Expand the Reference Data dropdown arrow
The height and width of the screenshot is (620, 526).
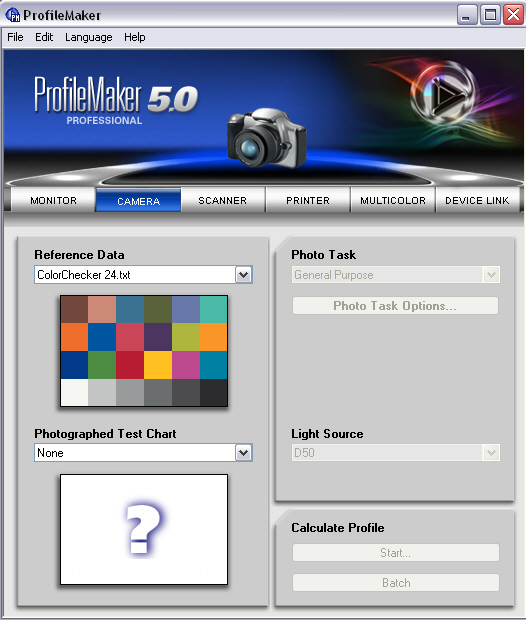[x=244, y=275]
